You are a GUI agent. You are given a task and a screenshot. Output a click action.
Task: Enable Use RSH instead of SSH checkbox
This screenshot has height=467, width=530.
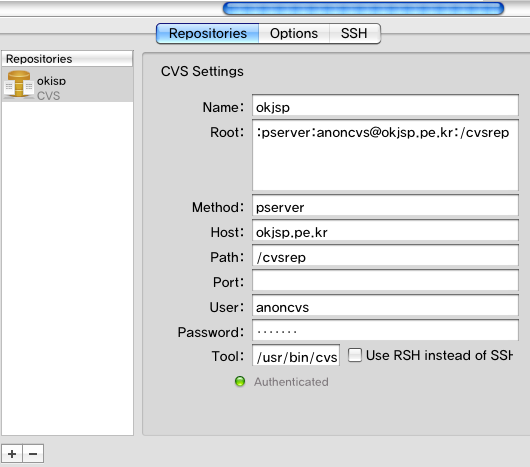(x=355, y=355)
